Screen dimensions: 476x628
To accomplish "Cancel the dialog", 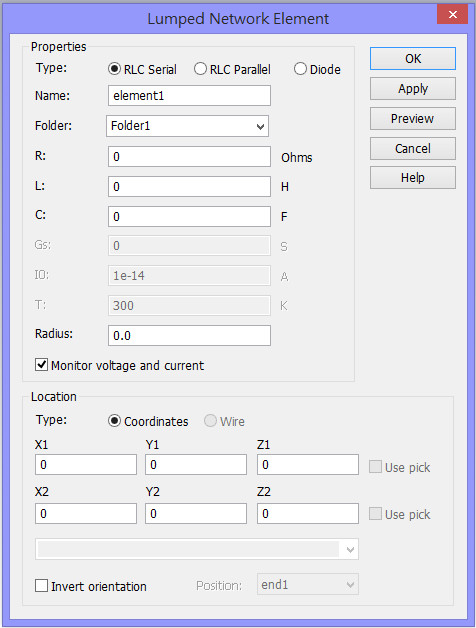I will [x=413, y=149].
